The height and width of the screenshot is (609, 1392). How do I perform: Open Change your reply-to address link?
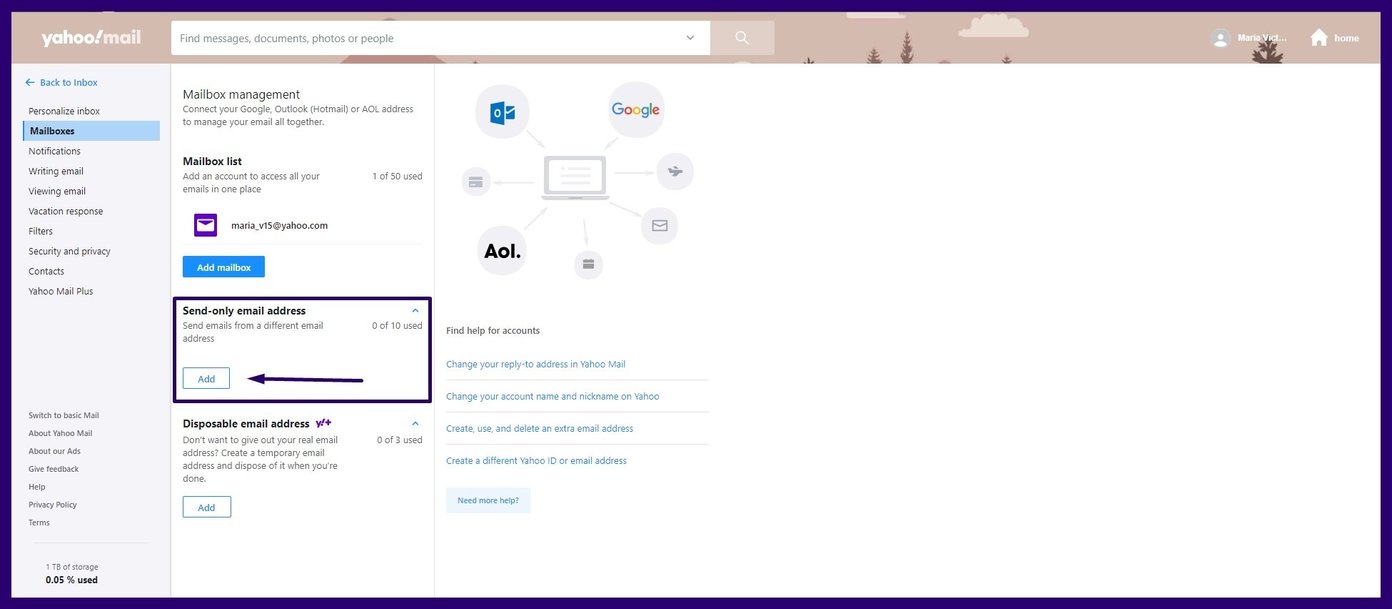point(536,364)
